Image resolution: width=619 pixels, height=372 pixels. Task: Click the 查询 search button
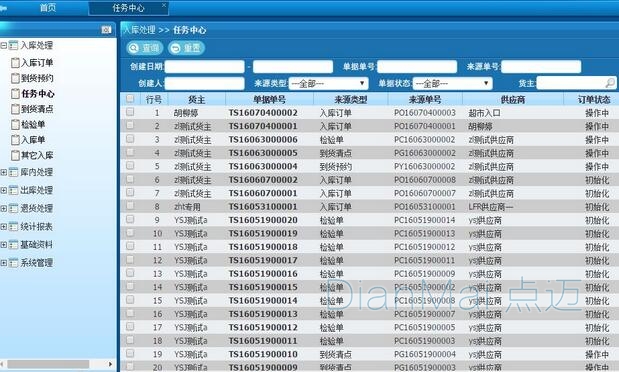145,48
